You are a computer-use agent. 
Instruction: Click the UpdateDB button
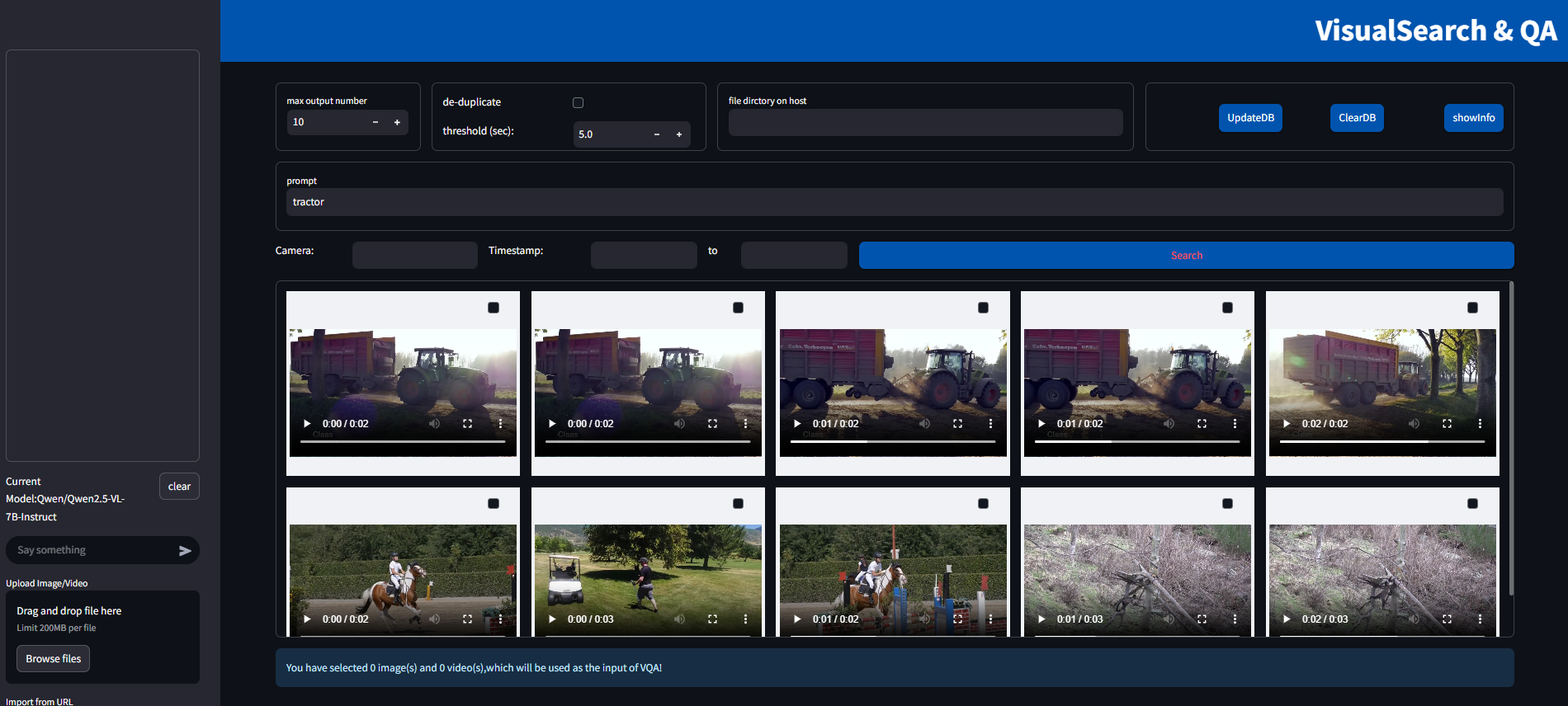coord(1250,118)
